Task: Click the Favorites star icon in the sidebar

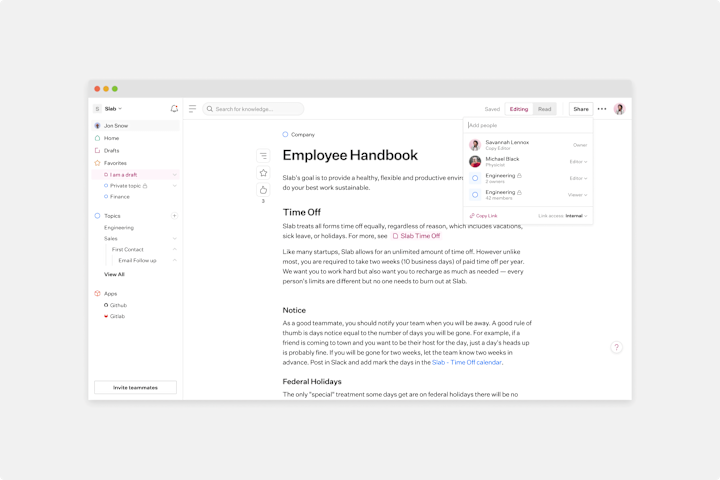Action: tap(97, 163)
